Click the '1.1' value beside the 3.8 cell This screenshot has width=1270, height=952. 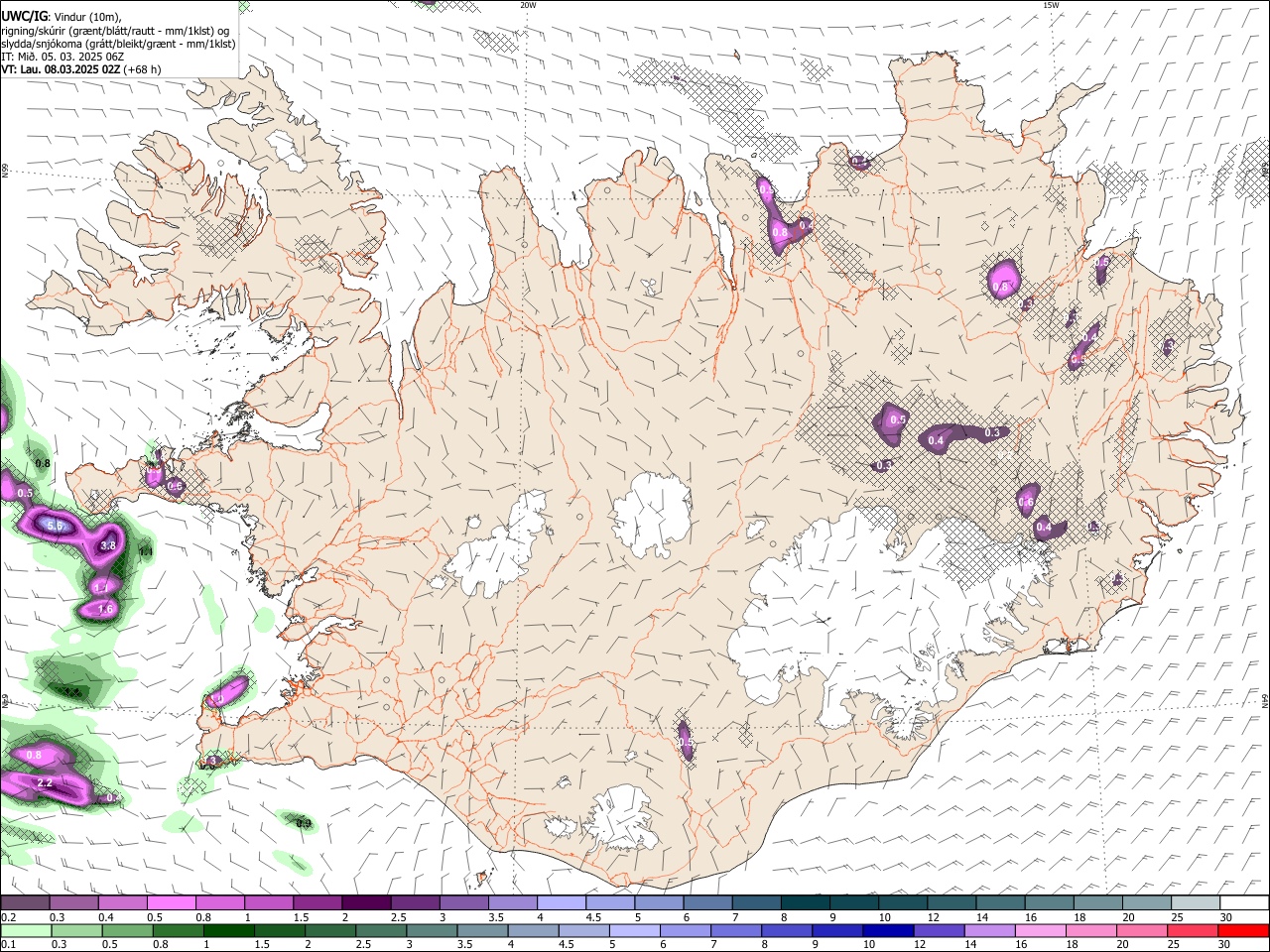coord(147,551)
